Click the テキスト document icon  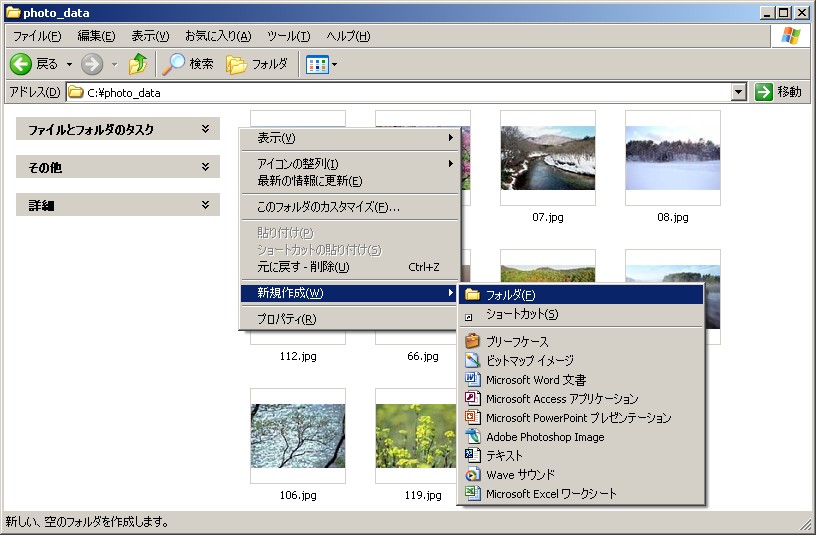tap(472, 455)
